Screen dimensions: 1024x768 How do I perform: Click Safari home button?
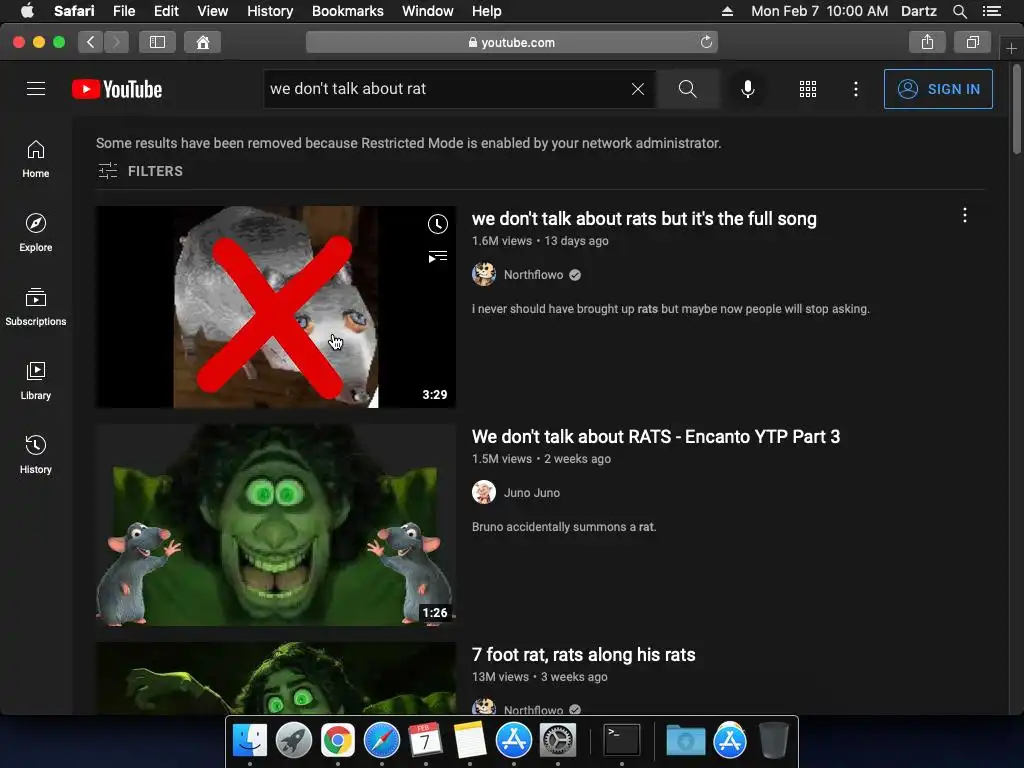tap(202, 42)
